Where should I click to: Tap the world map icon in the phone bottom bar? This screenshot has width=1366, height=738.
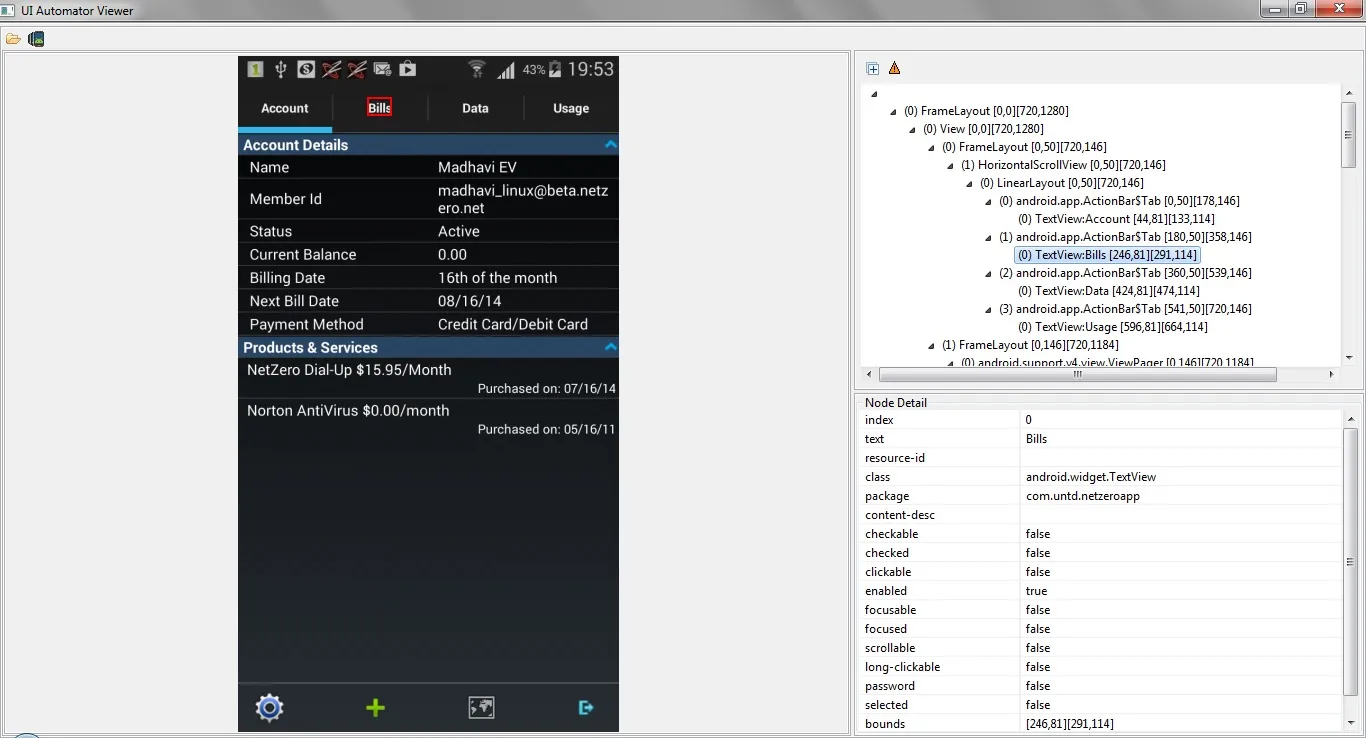(481, 708)
